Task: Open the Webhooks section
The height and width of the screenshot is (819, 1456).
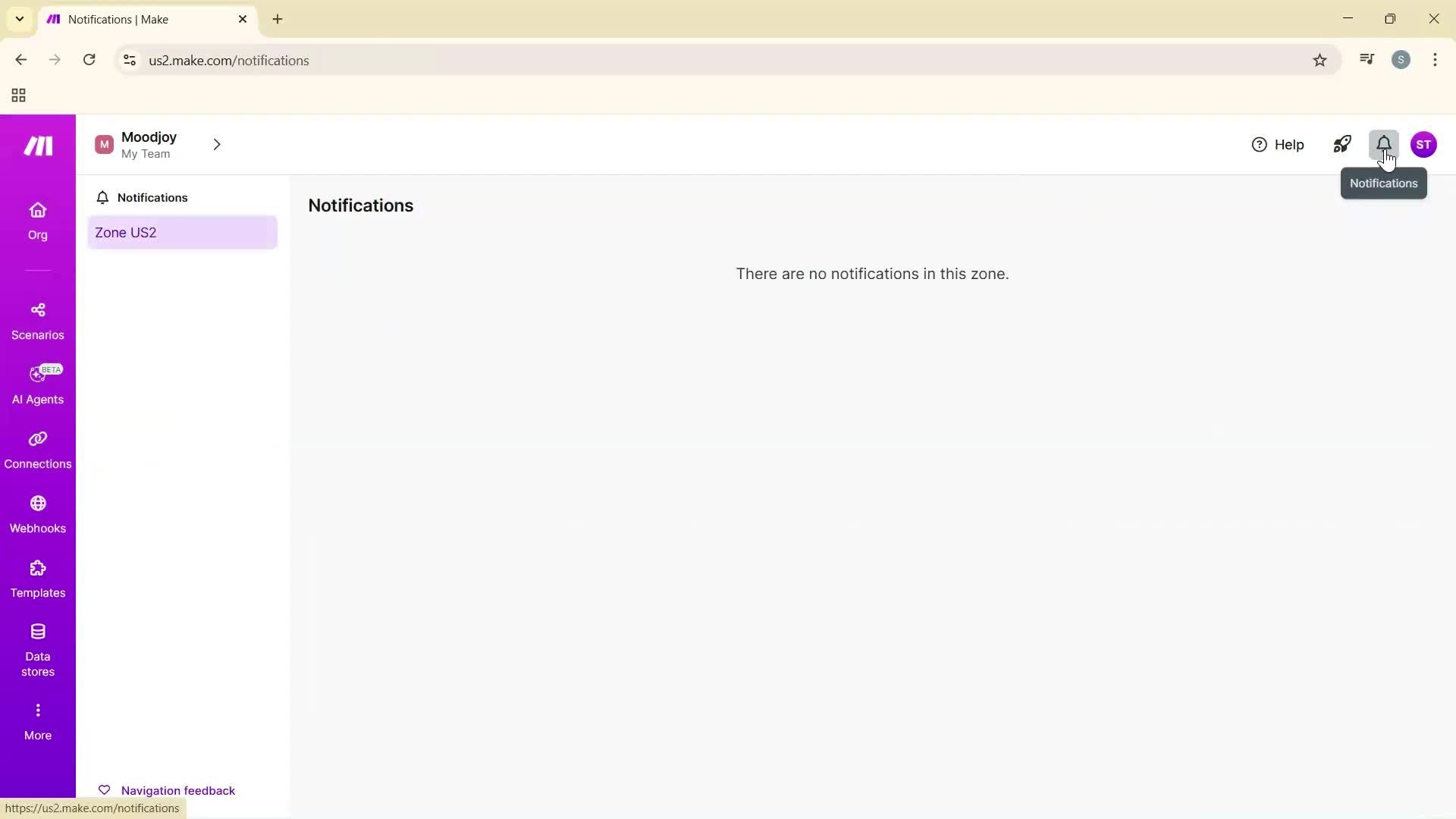Action: pos(37,514)
